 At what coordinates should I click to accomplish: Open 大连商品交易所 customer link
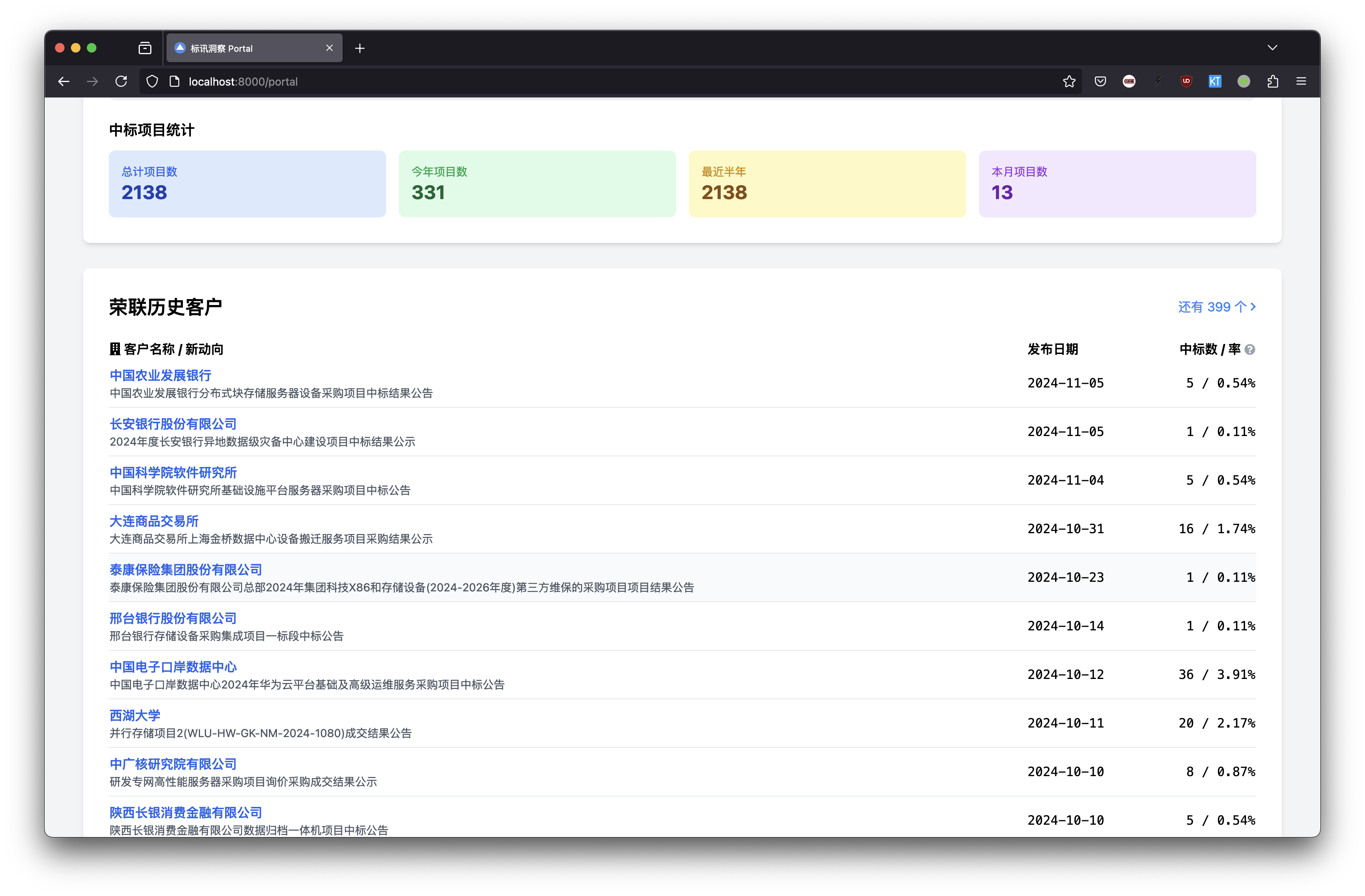pyautogui.click(x=154, y=521)
